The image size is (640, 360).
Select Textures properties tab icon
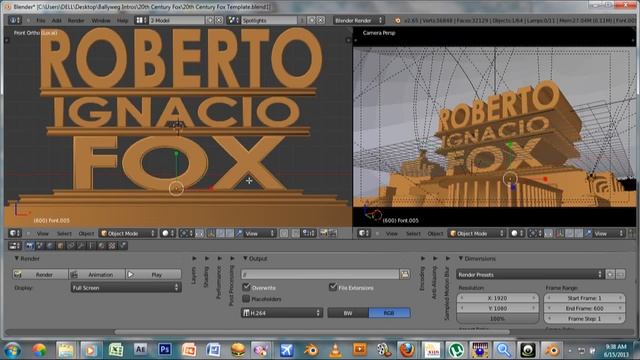coord(112,246)
